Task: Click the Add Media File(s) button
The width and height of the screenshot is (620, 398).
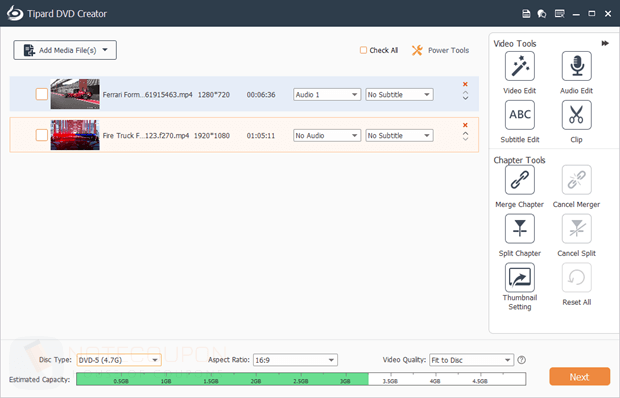Action: click(x=65, y=50)
